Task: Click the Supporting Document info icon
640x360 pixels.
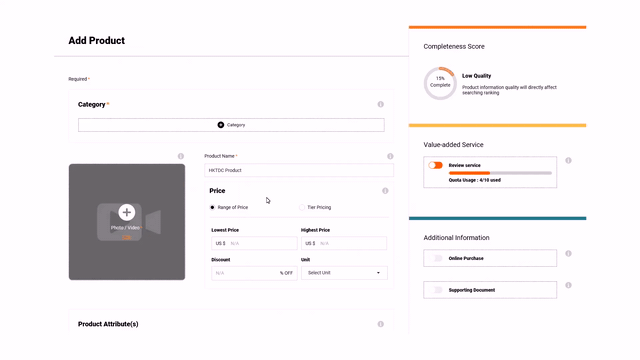Action: click(568, 285)
